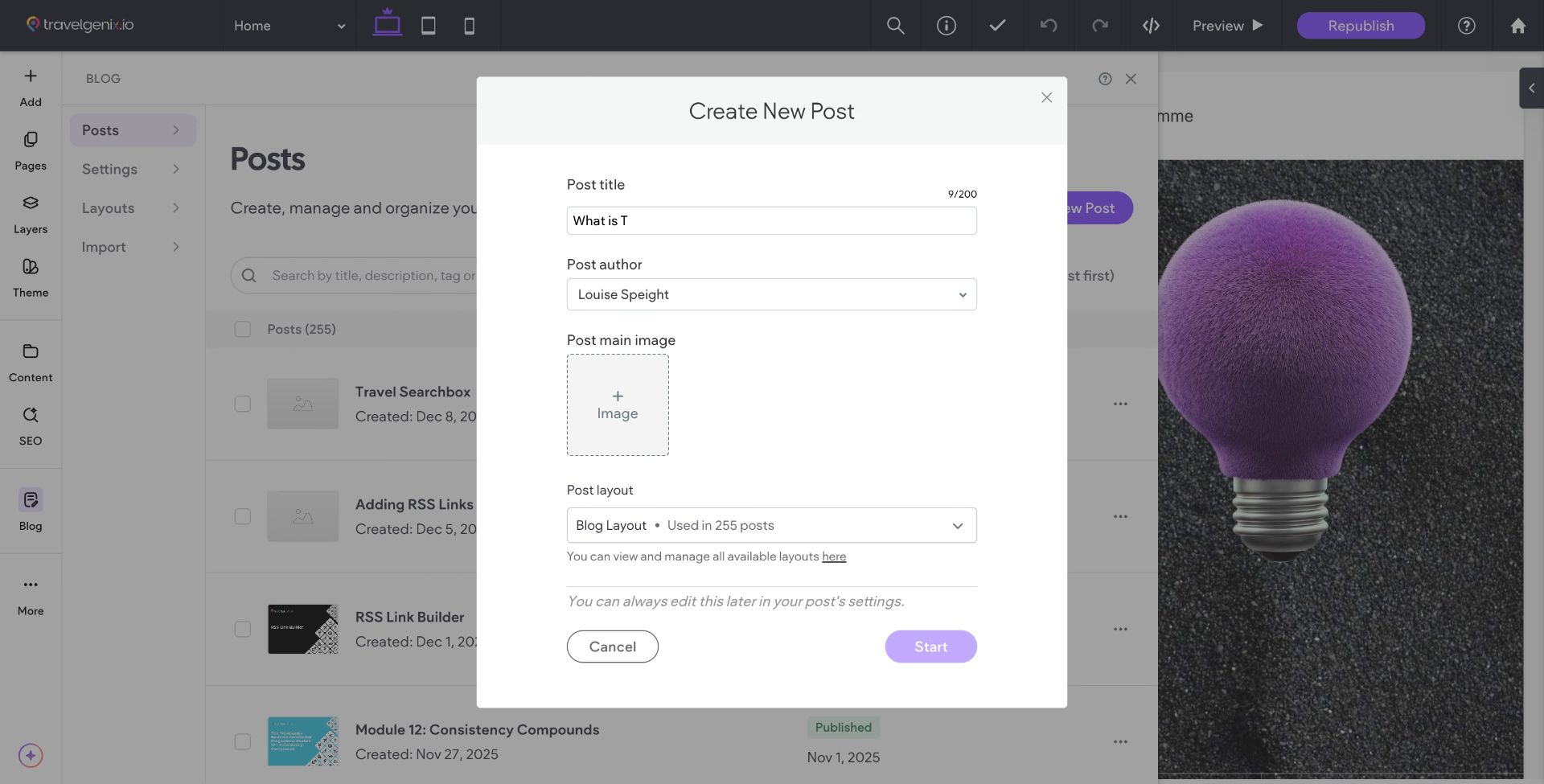Open the Theme panel
This screenshot has height=784, width=1544.
(31, 277)
